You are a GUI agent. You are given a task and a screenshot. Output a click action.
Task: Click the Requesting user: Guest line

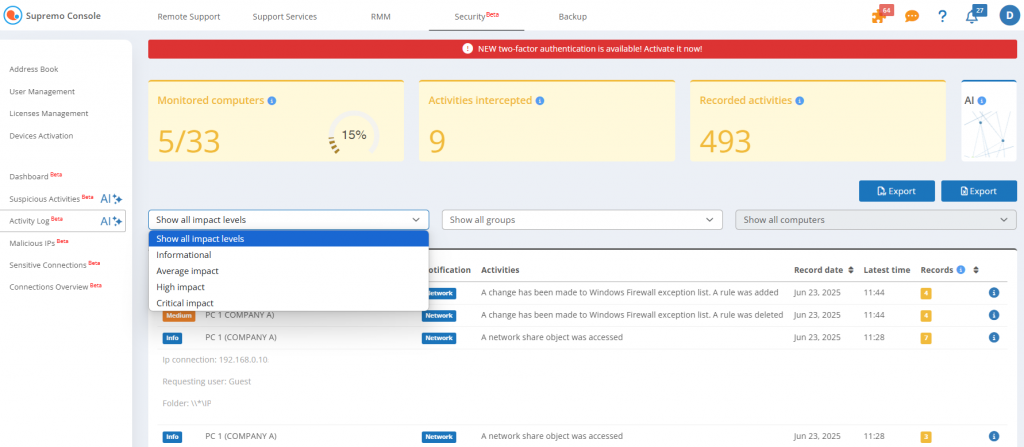pos(206,382)
